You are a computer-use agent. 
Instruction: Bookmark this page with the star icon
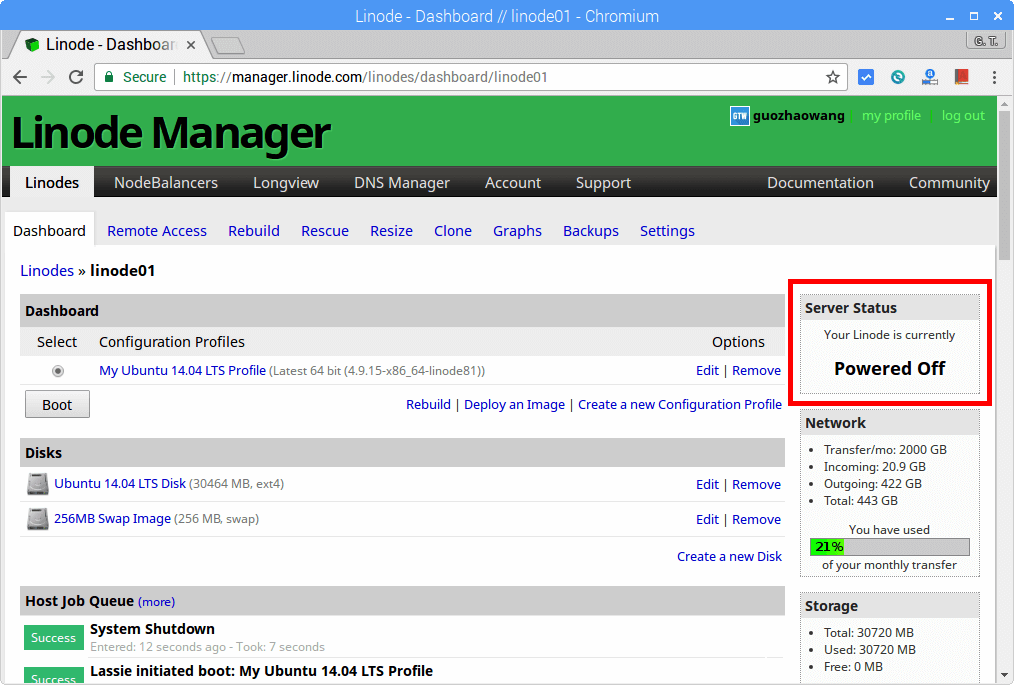click(832, 77)
